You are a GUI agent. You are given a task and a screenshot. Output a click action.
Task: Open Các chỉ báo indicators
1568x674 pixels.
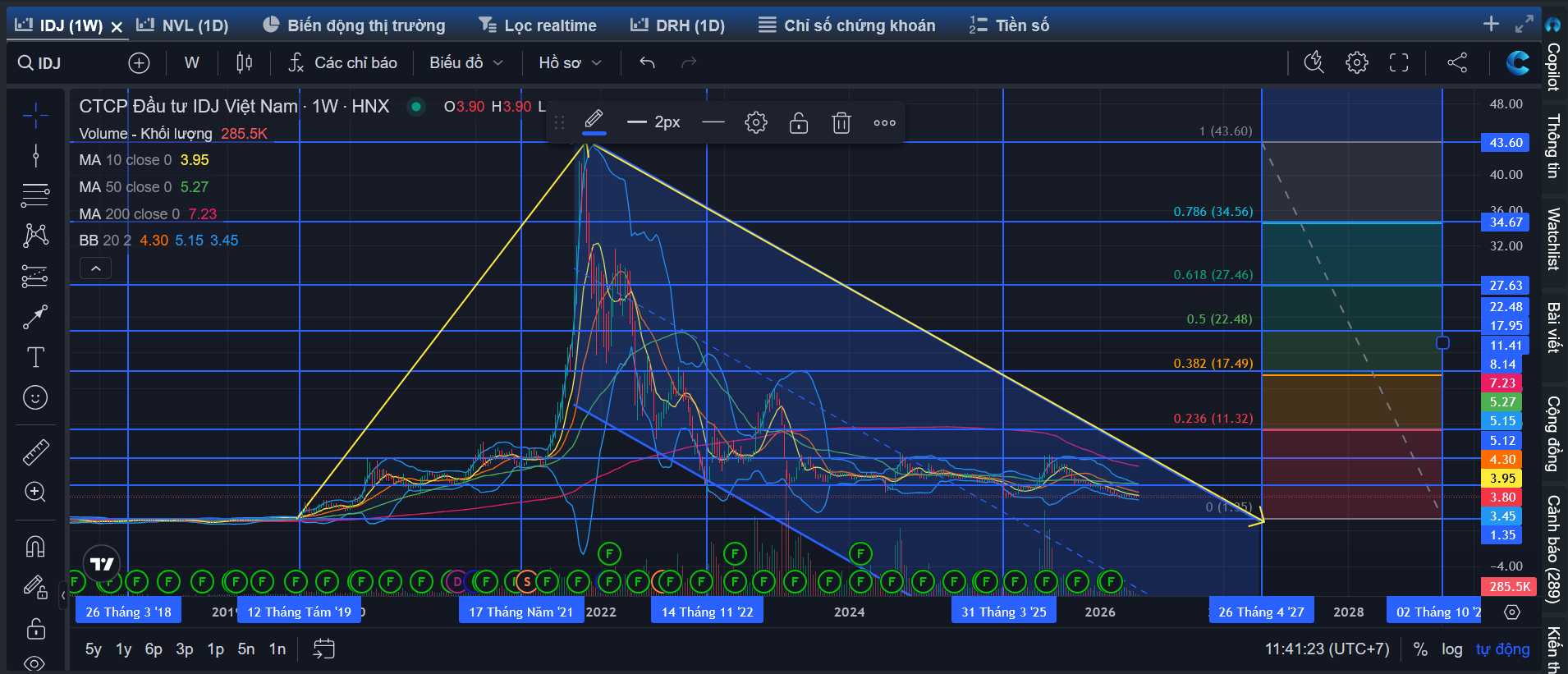[x=343, y=63]
